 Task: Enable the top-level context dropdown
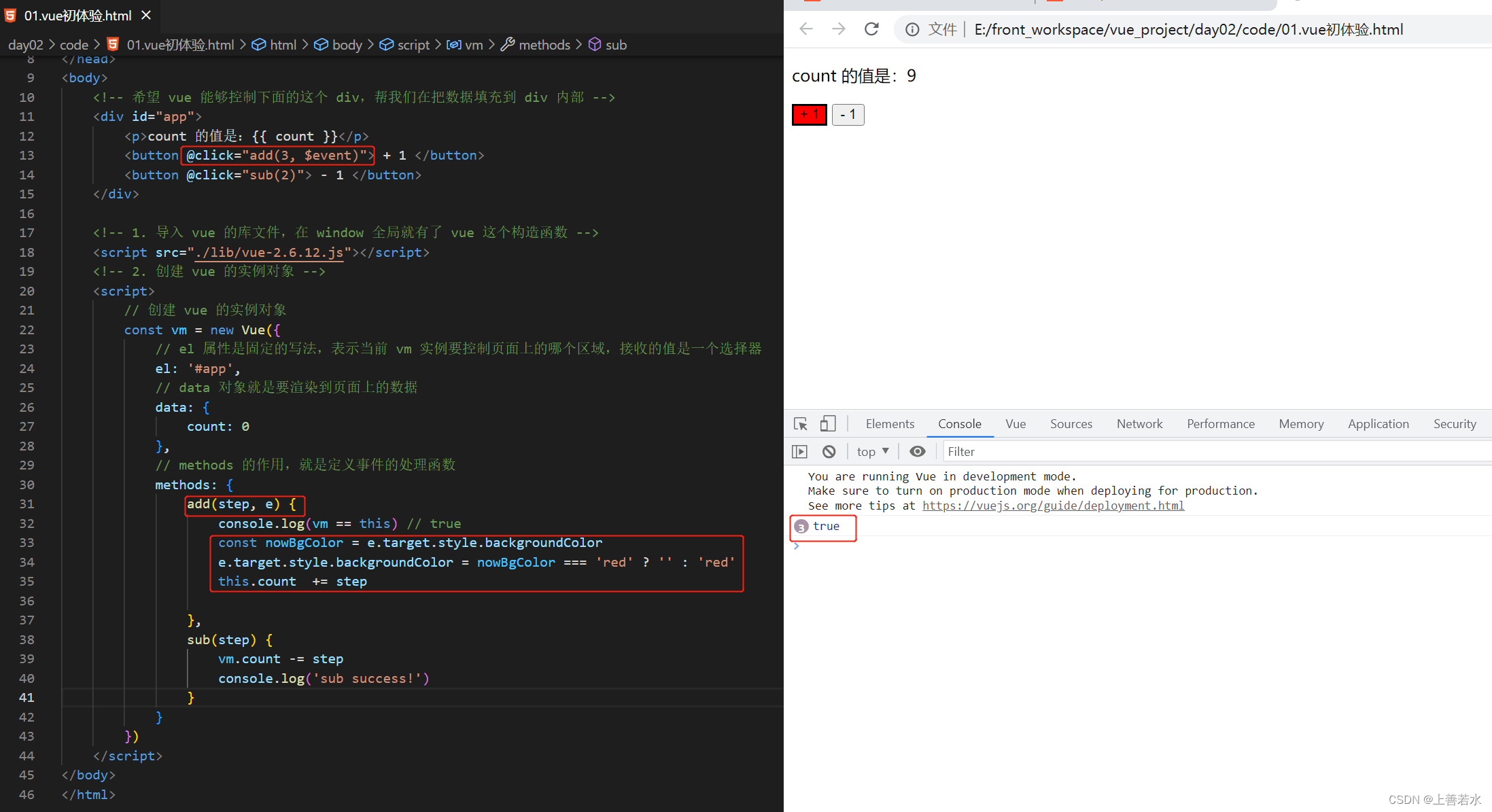[870, 452]
